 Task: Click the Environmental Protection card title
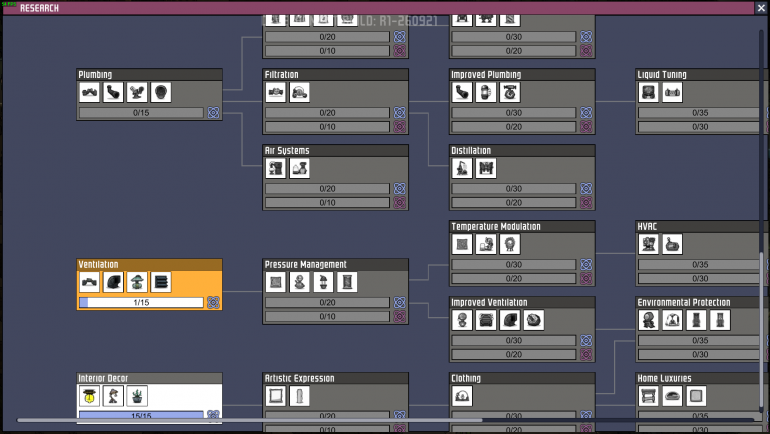point(684,302)
